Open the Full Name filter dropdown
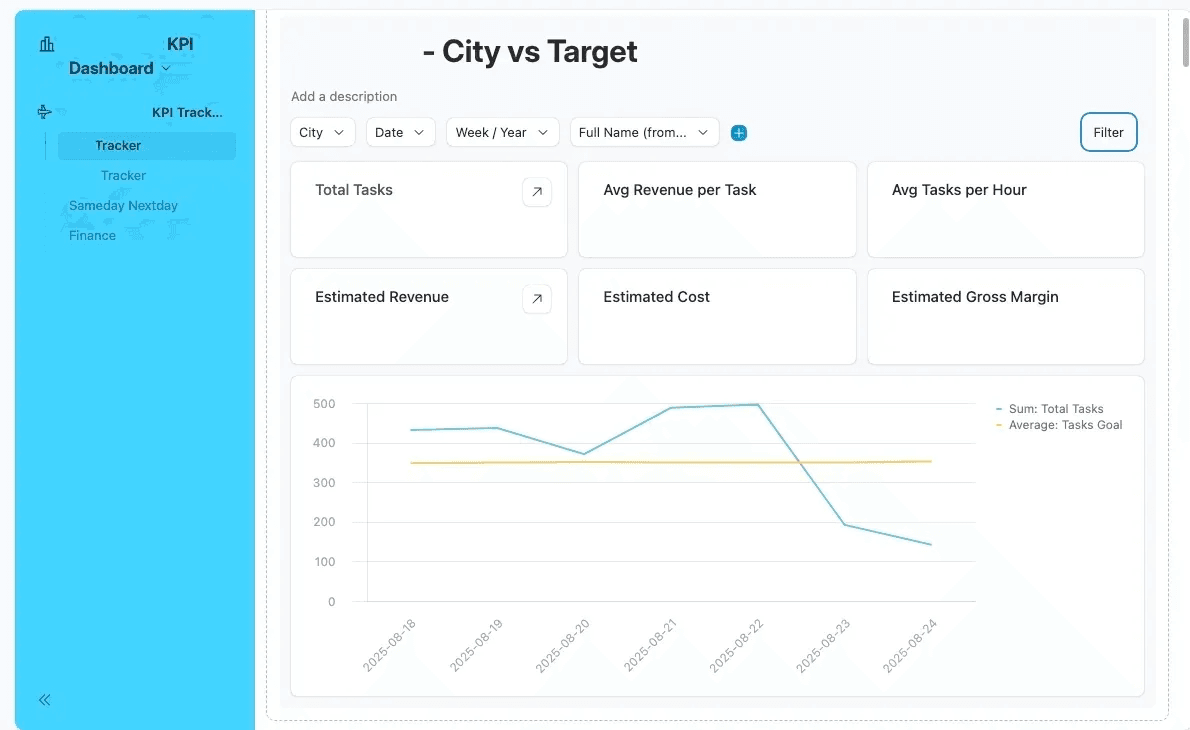Screen dimensions: 1190x730 point(644,133)
